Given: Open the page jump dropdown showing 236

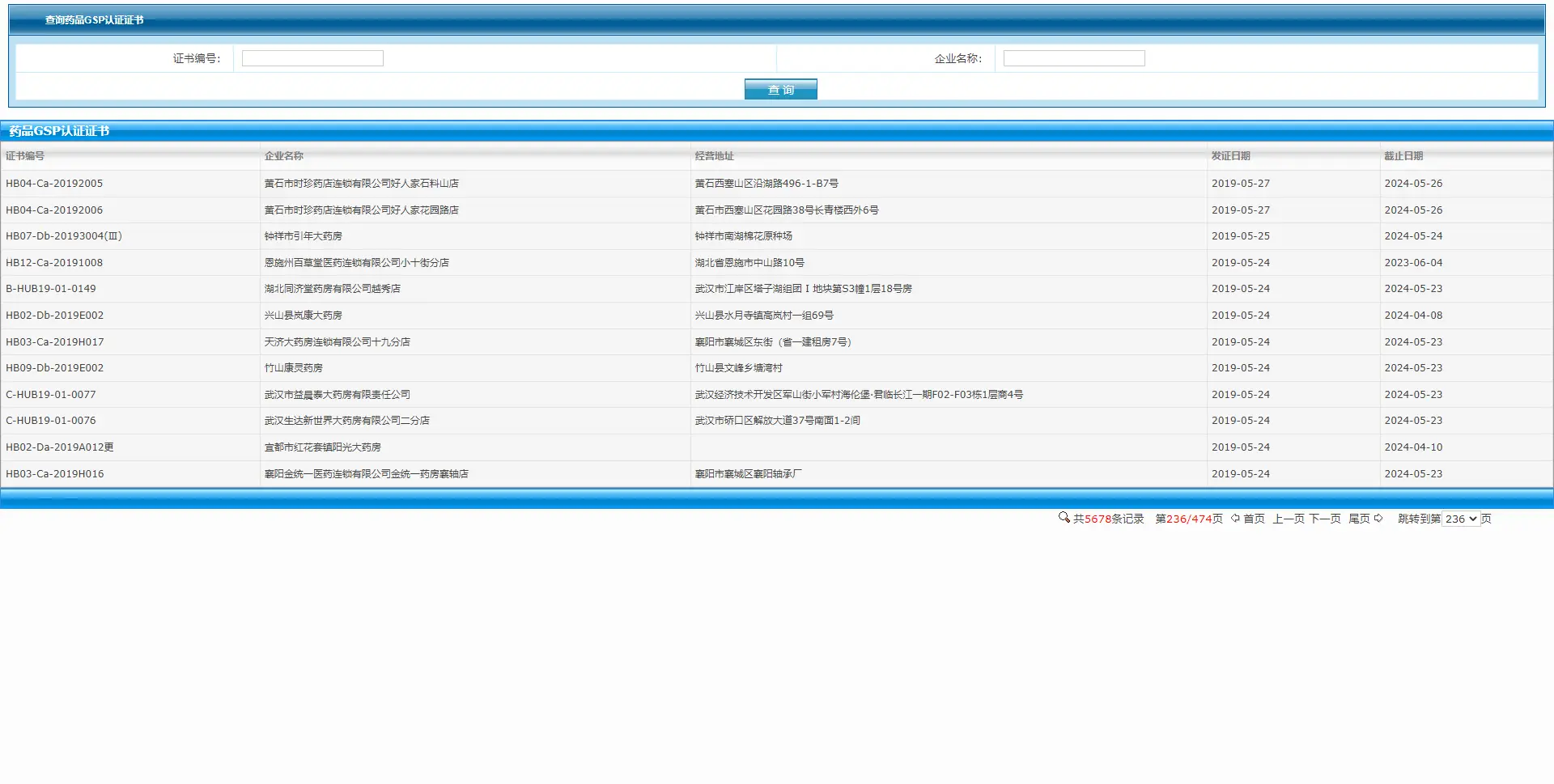Looking at the screenshot, I should point(1461,519).
